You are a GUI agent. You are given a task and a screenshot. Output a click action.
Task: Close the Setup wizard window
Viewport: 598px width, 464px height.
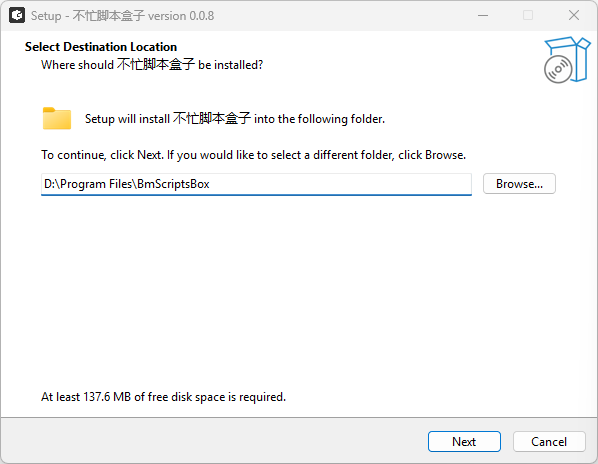tap(574, 16)
